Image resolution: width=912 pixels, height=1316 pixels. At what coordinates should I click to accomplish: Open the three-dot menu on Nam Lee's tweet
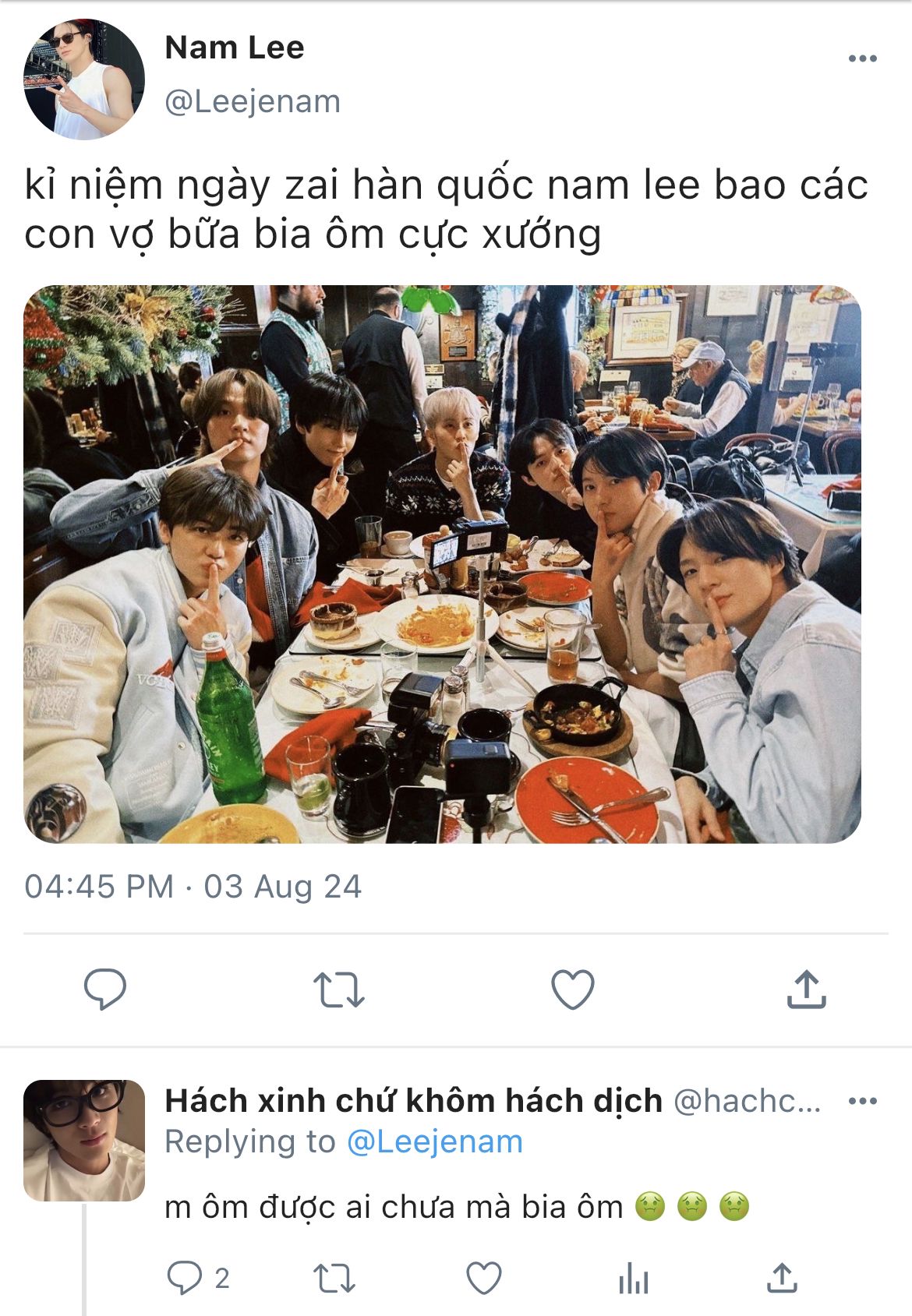[862, 58]
